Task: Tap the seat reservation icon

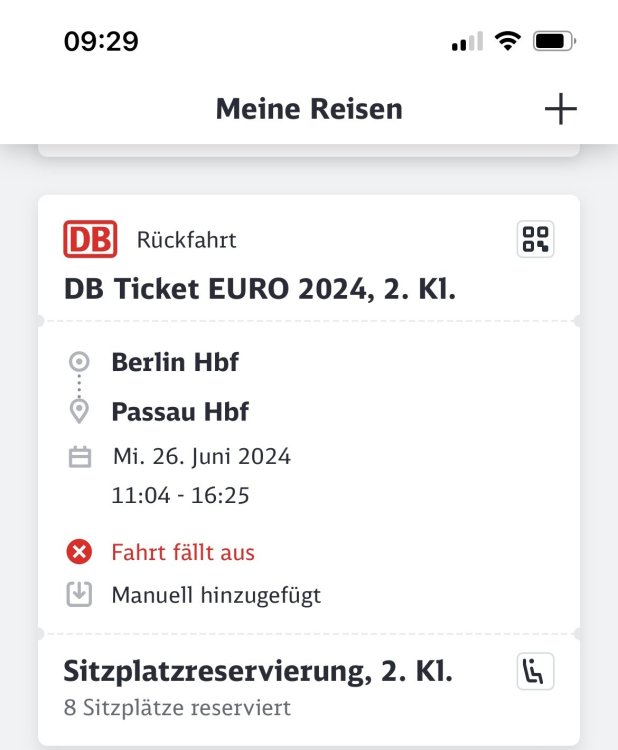Action: (x=535, y=672)
